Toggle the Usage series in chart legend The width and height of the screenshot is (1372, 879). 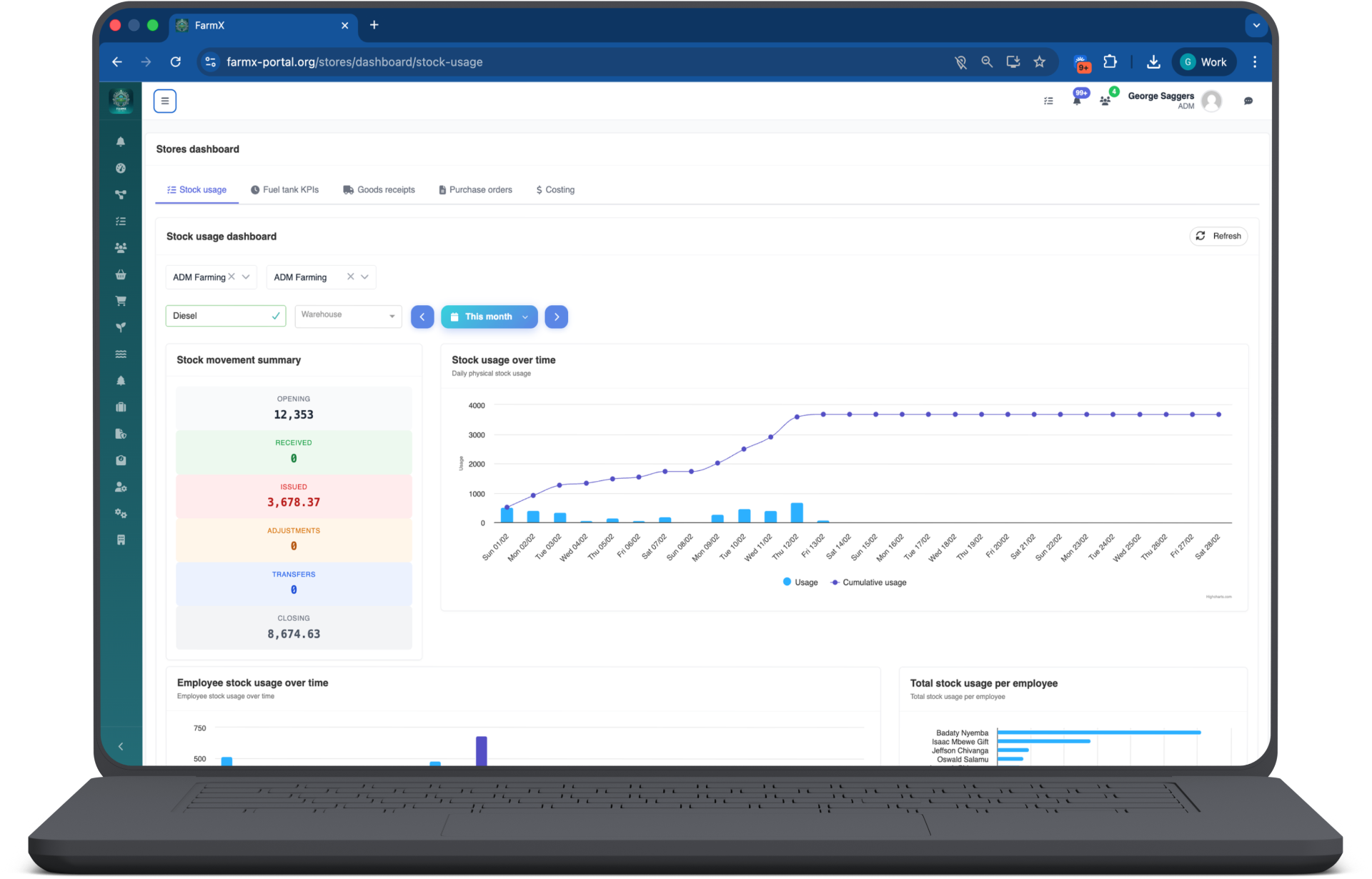(x=800, y=582)
